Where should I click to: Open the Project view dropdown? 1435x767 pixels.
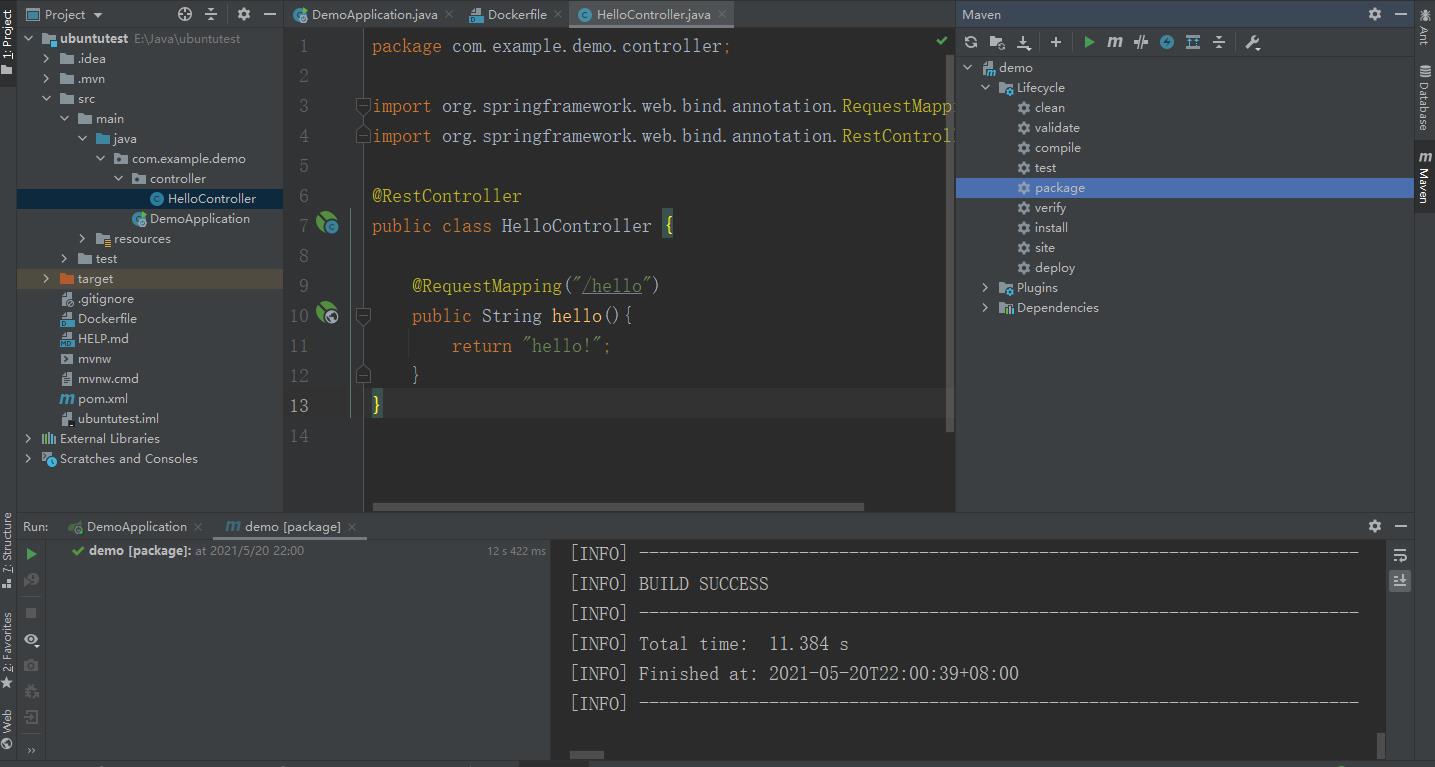click(x=64, y=14)
